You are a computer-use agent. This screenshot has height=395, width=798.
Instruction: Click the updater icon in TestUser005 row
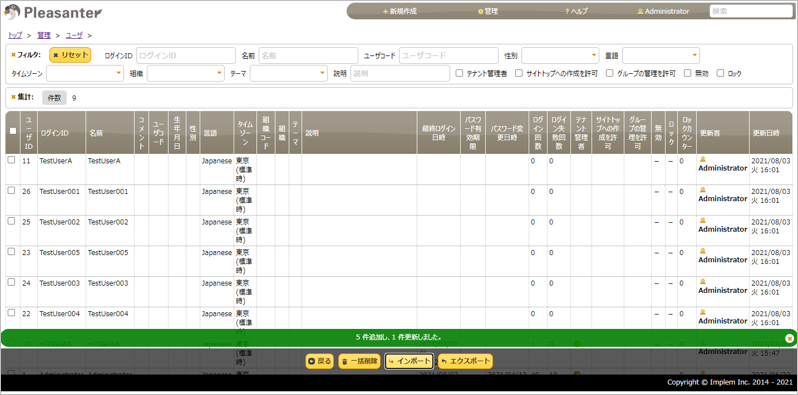[703, 251]
